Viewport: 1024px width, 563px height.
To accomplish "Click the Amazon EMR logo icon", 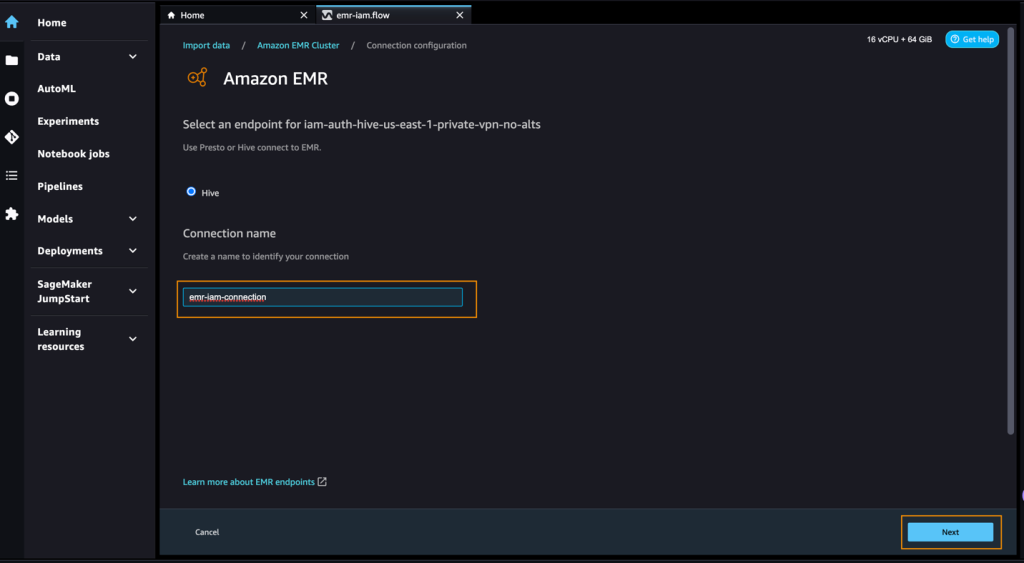I will 197,77.
